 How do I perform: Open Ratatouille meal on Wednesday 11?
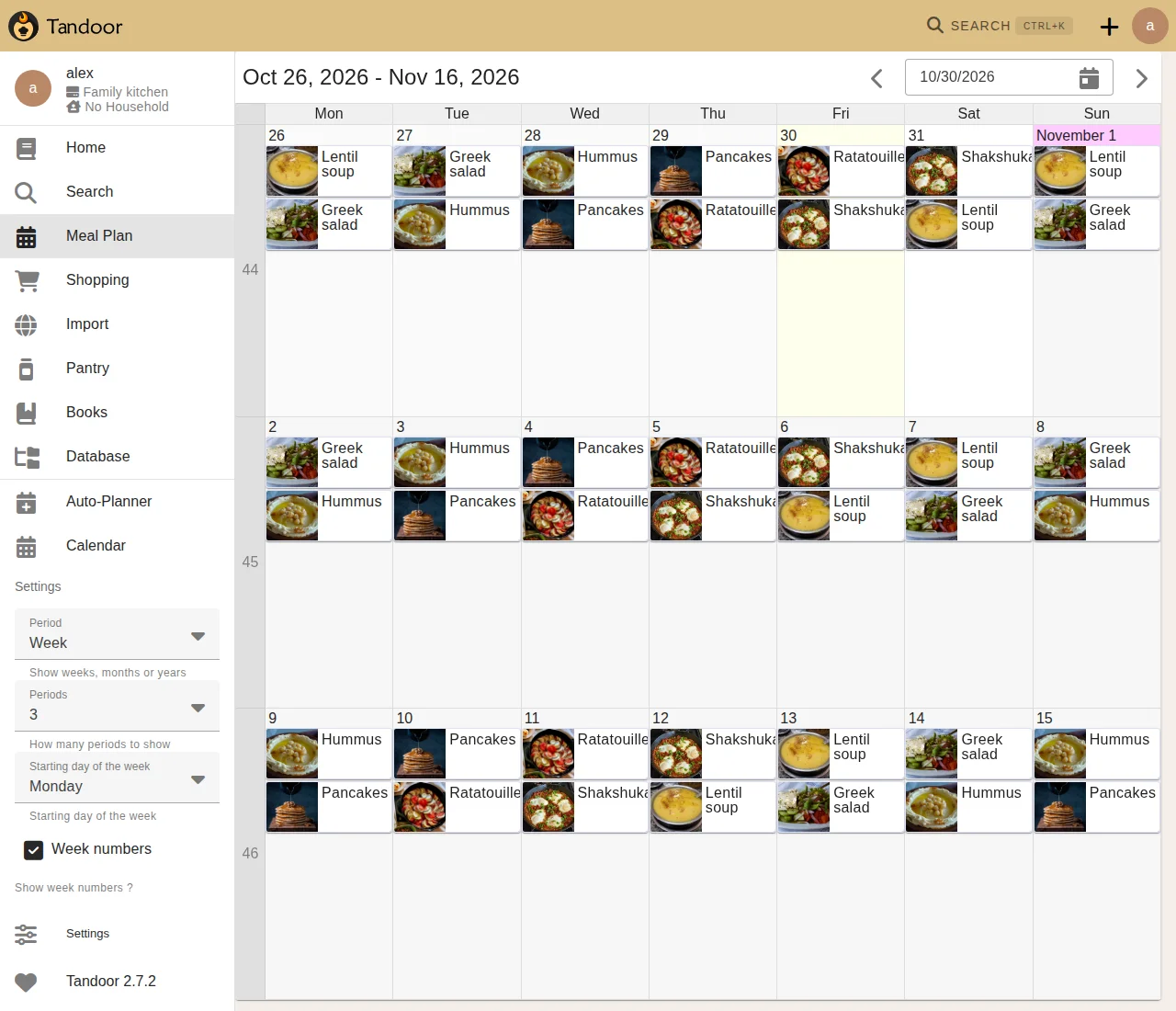tap(585, 754)
